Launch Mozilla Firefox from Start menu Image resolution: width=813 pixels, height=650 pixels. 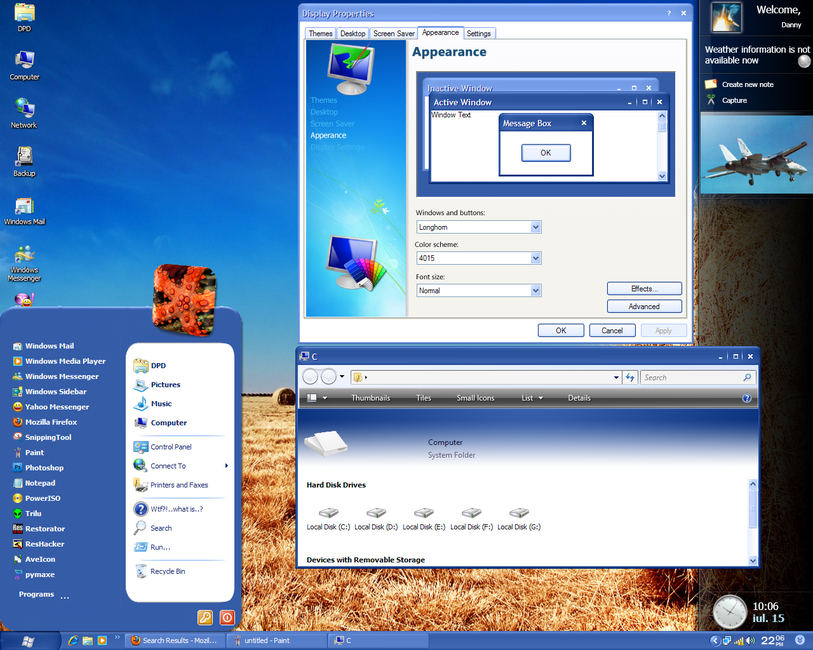click(x=45, y=422)
